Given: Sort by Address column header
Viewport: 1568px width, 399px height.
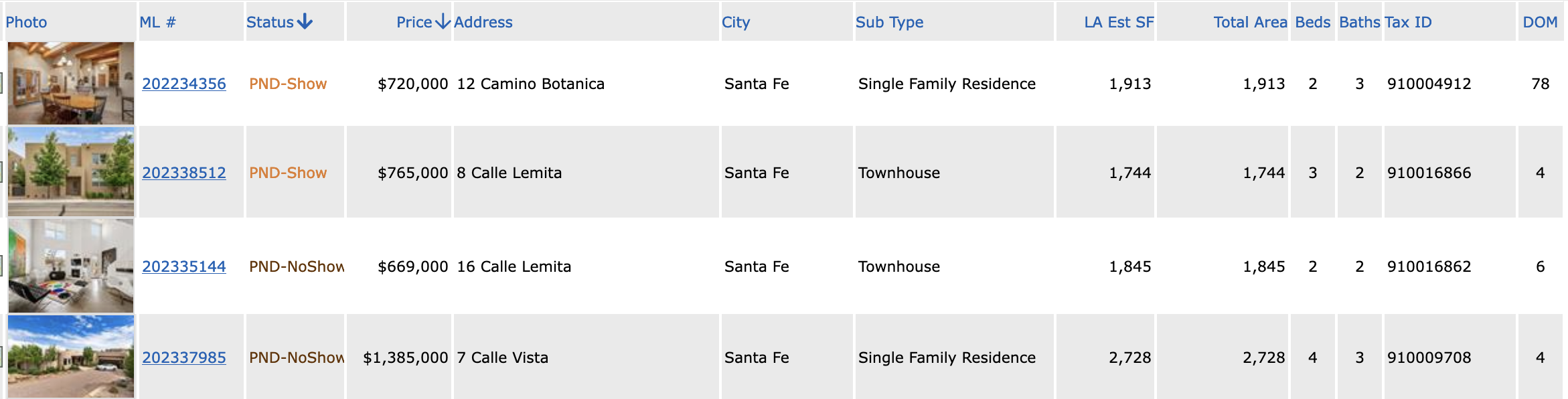Looking at the screenshot, I should click(x=483, y=22).
